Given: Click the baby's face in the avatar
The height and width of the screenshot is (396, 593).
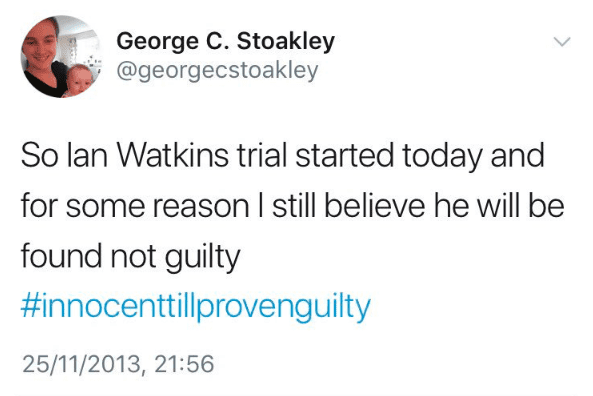Looking at the screenshot, I should 81,78.
